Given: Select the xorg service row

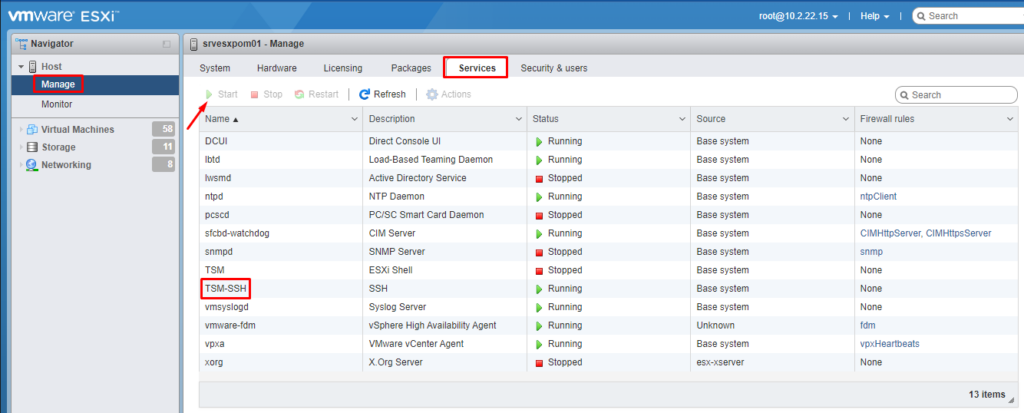Looking at the screenshot, I should click(609, 362).
